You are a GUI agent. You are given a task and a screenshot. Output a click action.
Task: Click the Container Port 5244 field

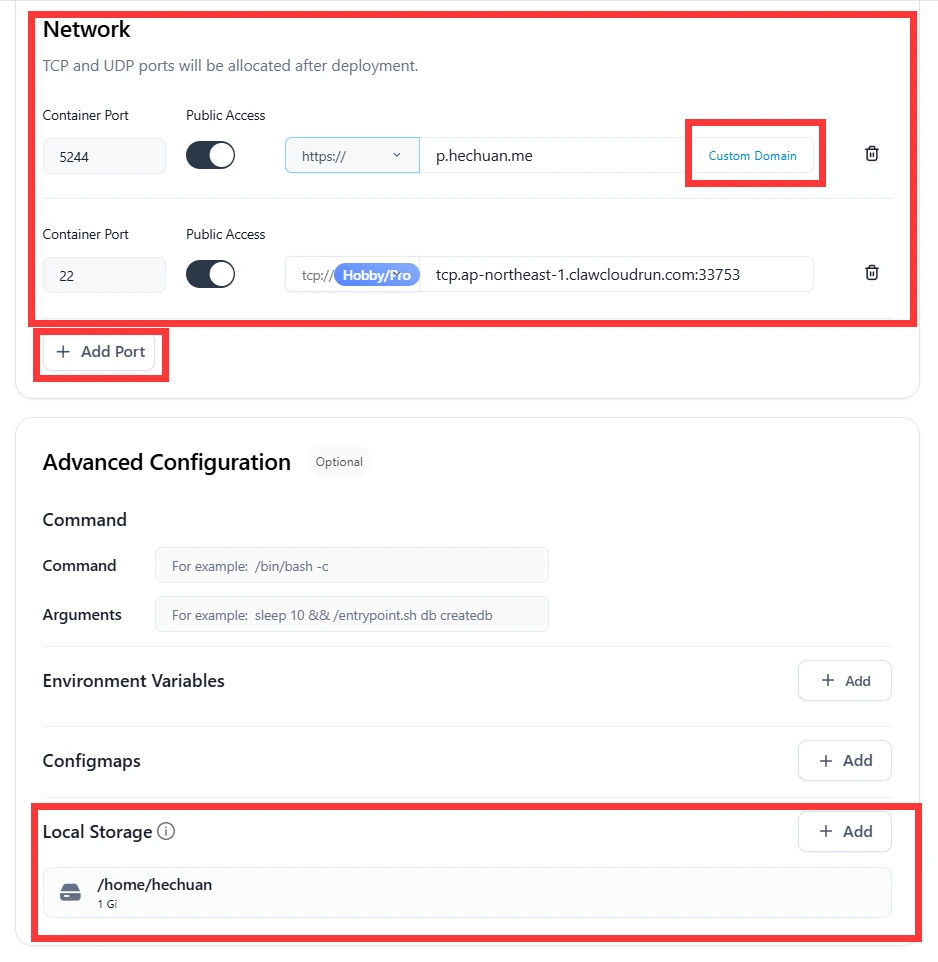pos(104,156)
